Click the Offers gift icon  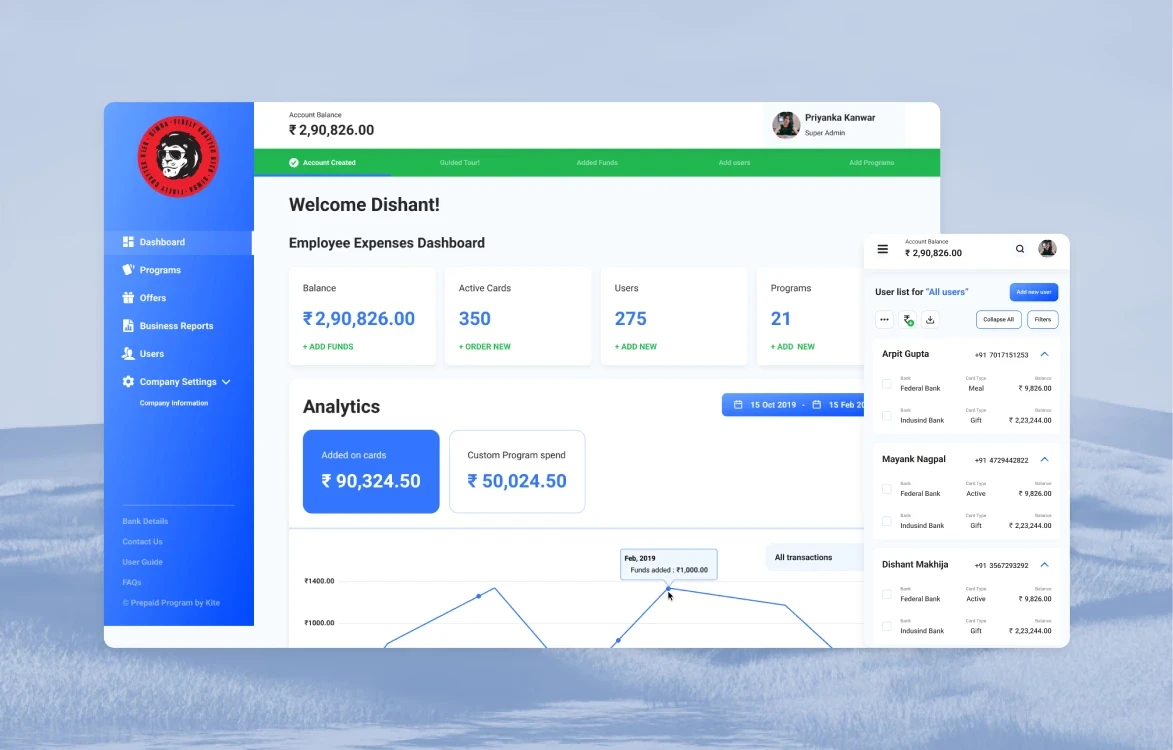[128, 298]
